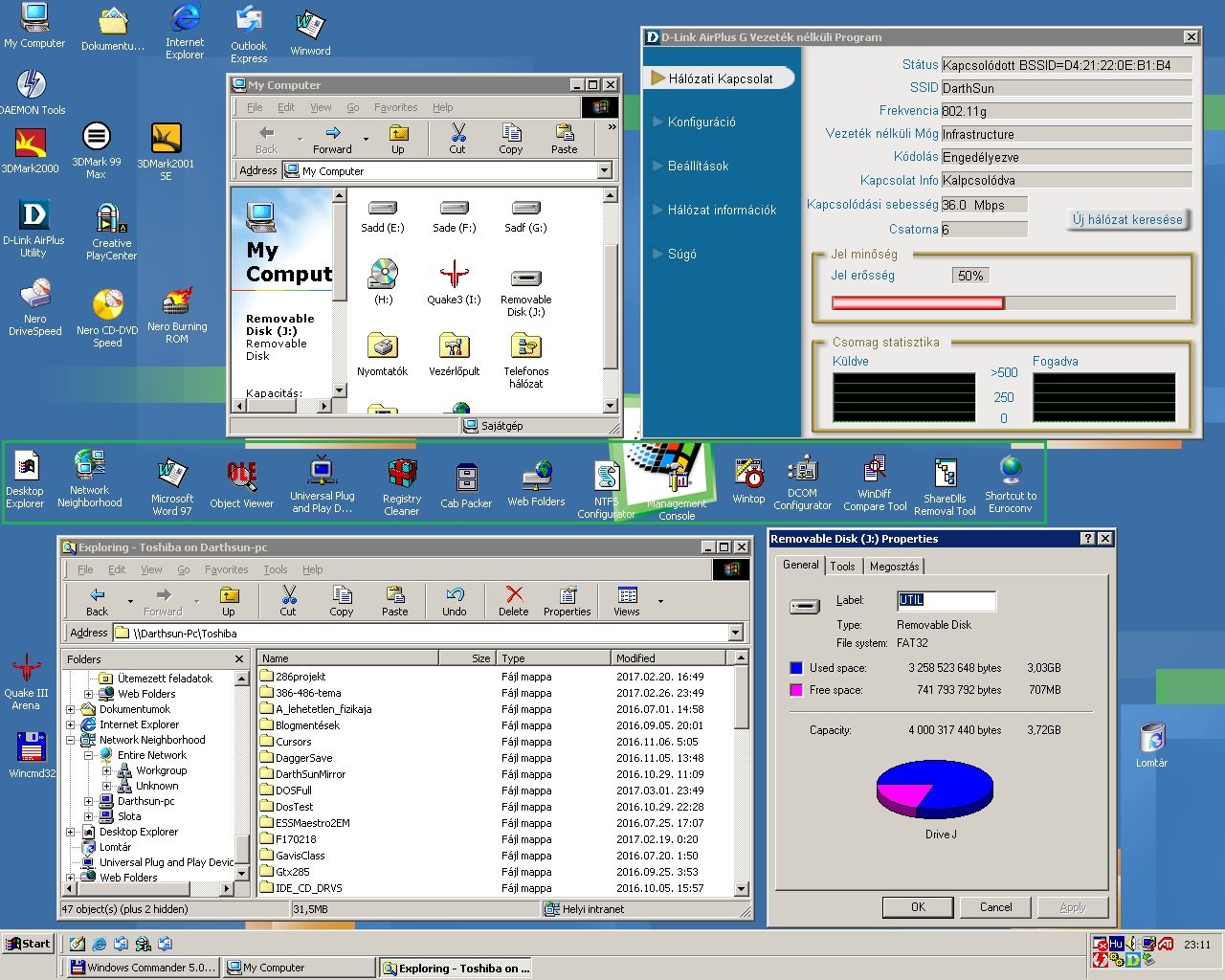Image resolution: width=1225 pixels, height=980 pixels.
Task: Click the Cut toolbar button in My Computer
Action: tap(457, 139)
